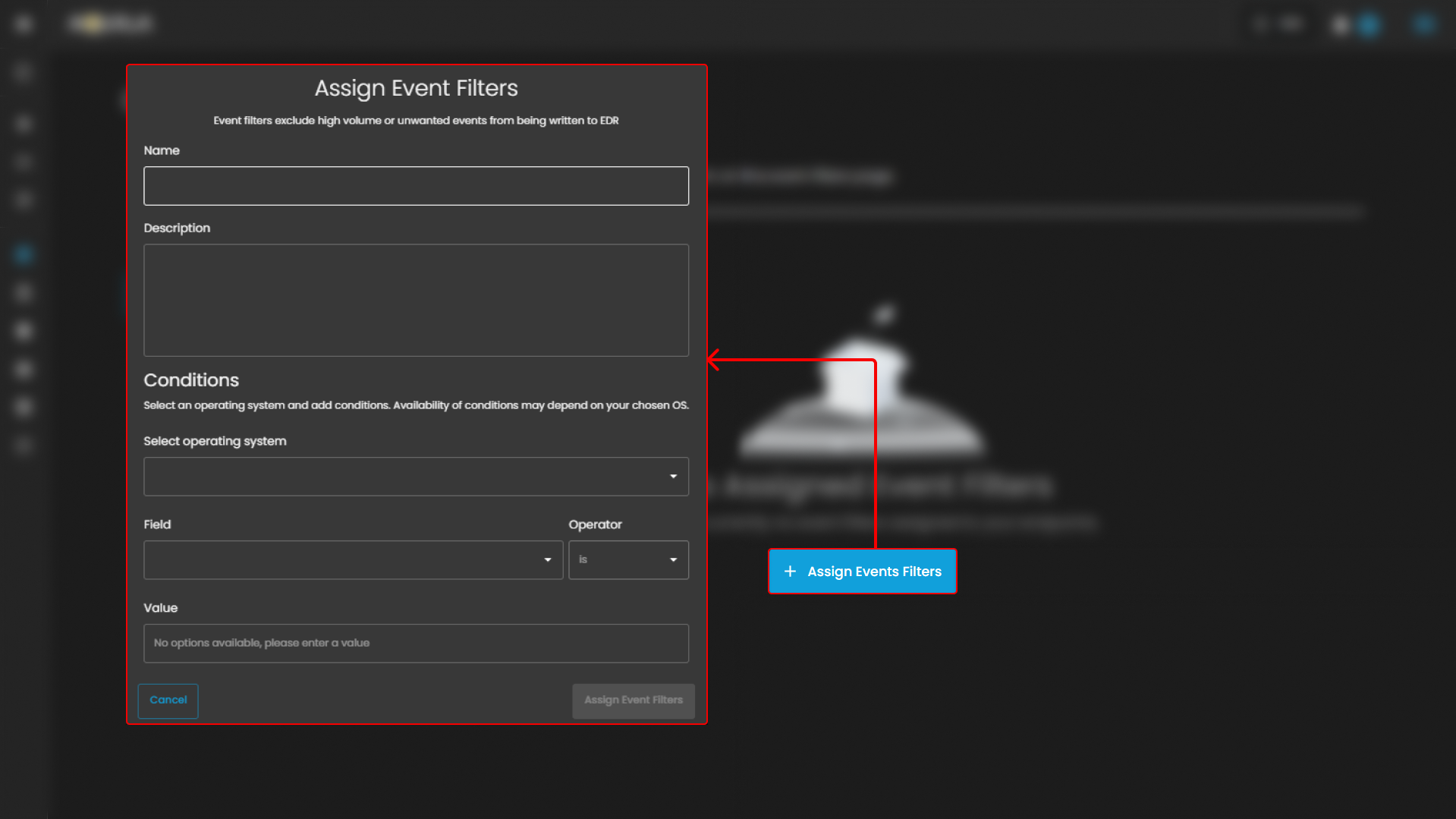Open the Select operating system dropdown
This screenshot has height=819, width=1456.
point(416,477)
